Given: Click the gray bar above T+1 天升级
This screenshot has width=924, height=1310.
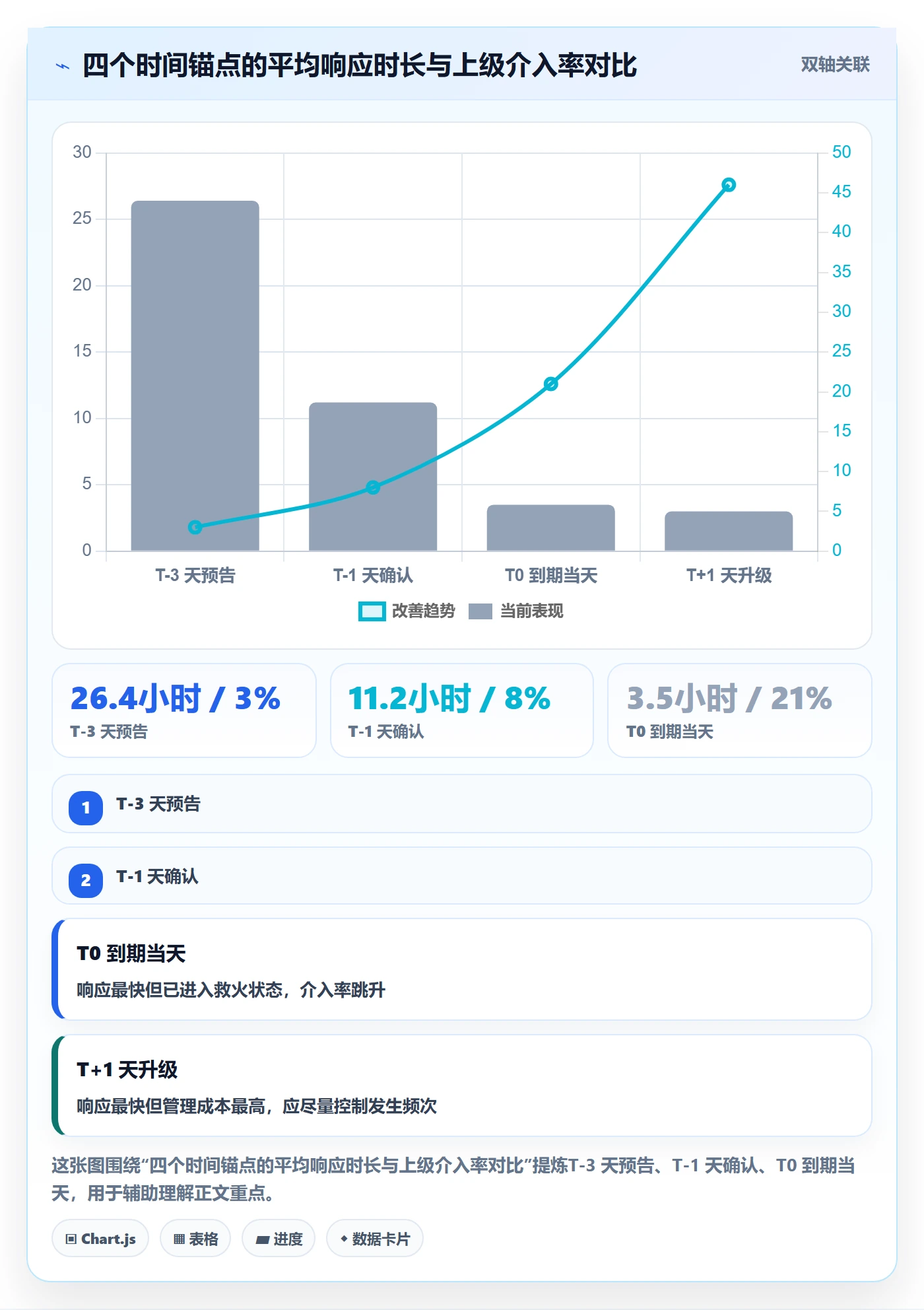Looking at the screenshot, I should [729, 531].
